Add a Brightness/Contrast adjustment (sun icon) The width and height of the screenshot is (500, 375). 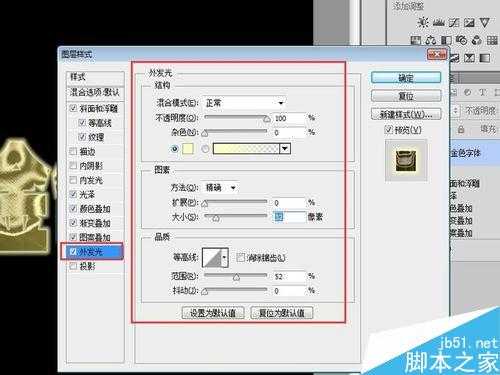coord(423,23)
